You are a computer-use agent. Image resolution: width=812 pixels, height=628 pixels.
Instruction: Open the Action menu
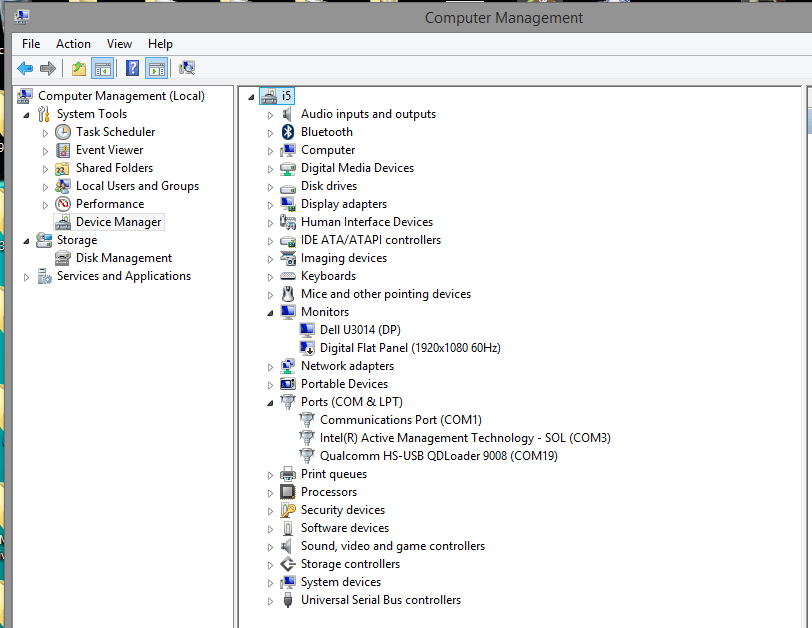tap(73, 44)
